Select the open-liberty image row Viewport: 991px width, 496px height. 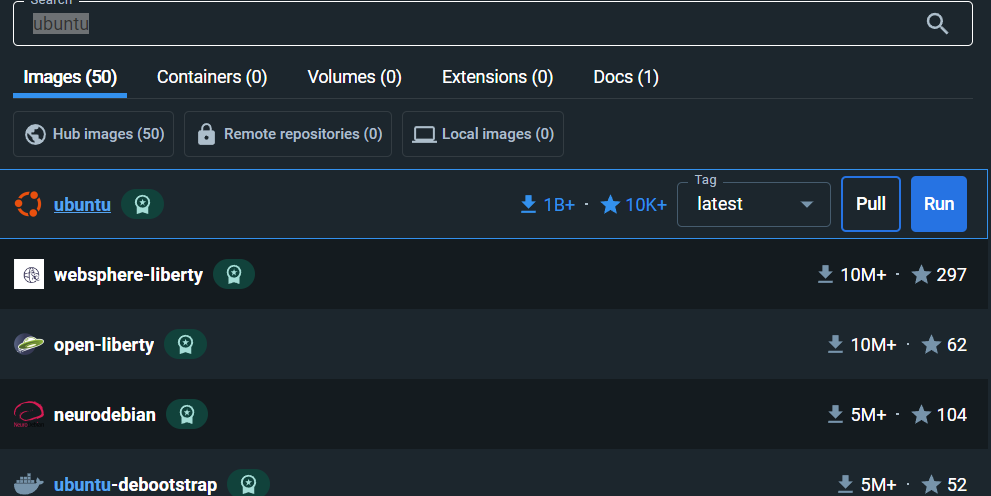(x=494, y=344)
